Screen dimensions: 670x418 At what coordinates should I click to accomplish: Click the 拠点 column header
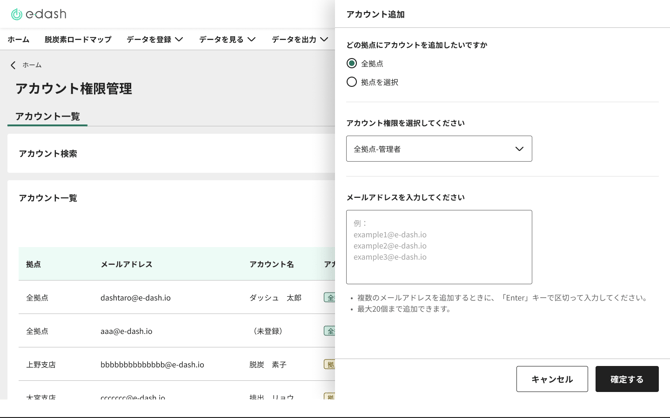click(x=33, y=264)
